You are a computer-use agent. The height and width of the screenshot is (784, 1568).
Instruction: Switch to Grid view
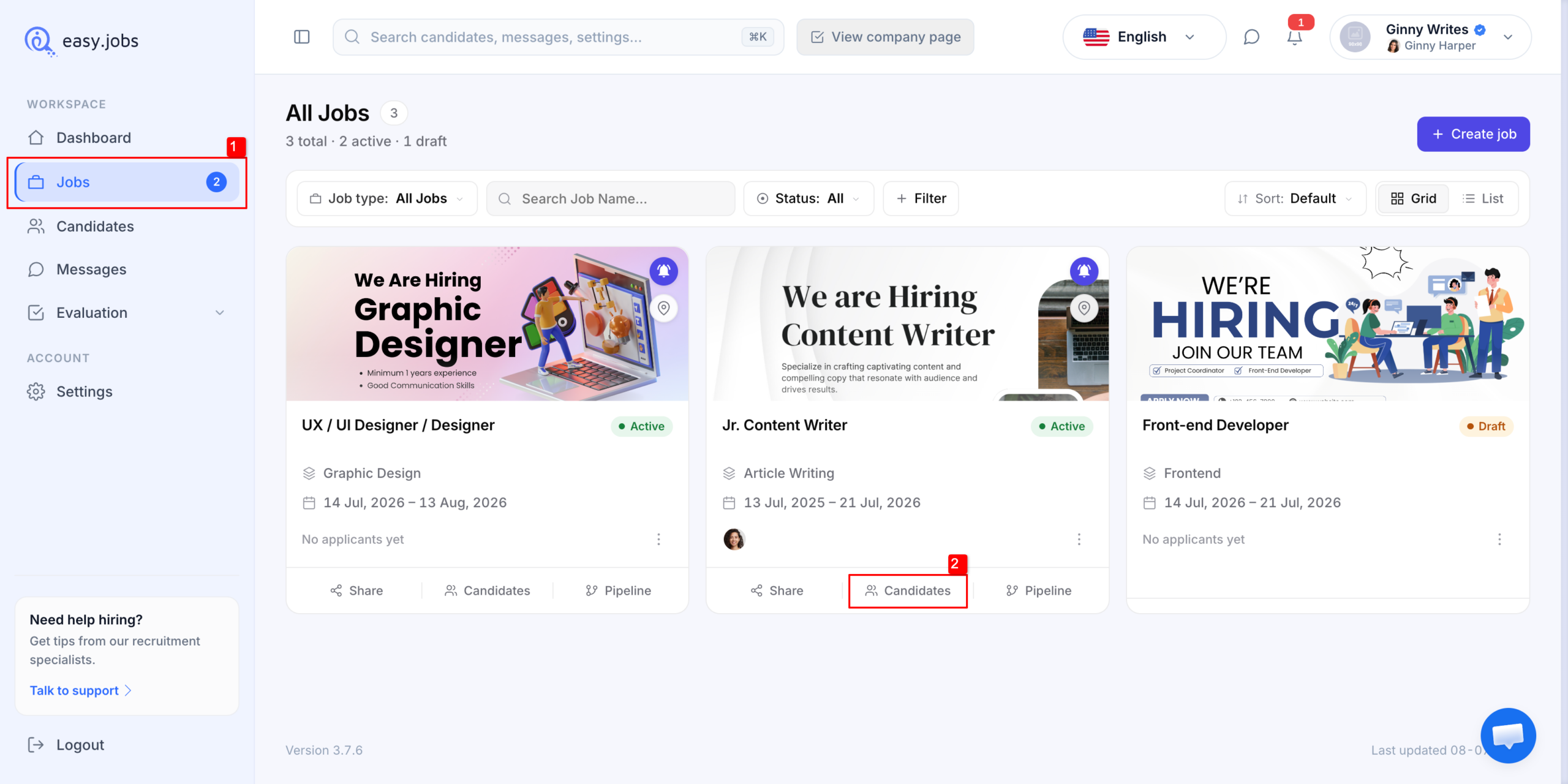pyautogui.click(x=1414, y=198)
